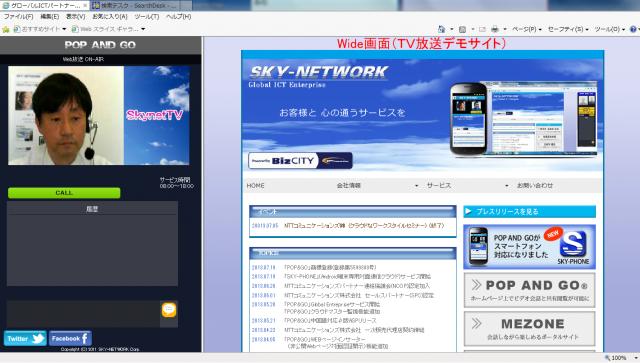The image size is (640, 363).
Task: Open the 2013.05.21 POP&GO news item
Action: pos(330,321)
